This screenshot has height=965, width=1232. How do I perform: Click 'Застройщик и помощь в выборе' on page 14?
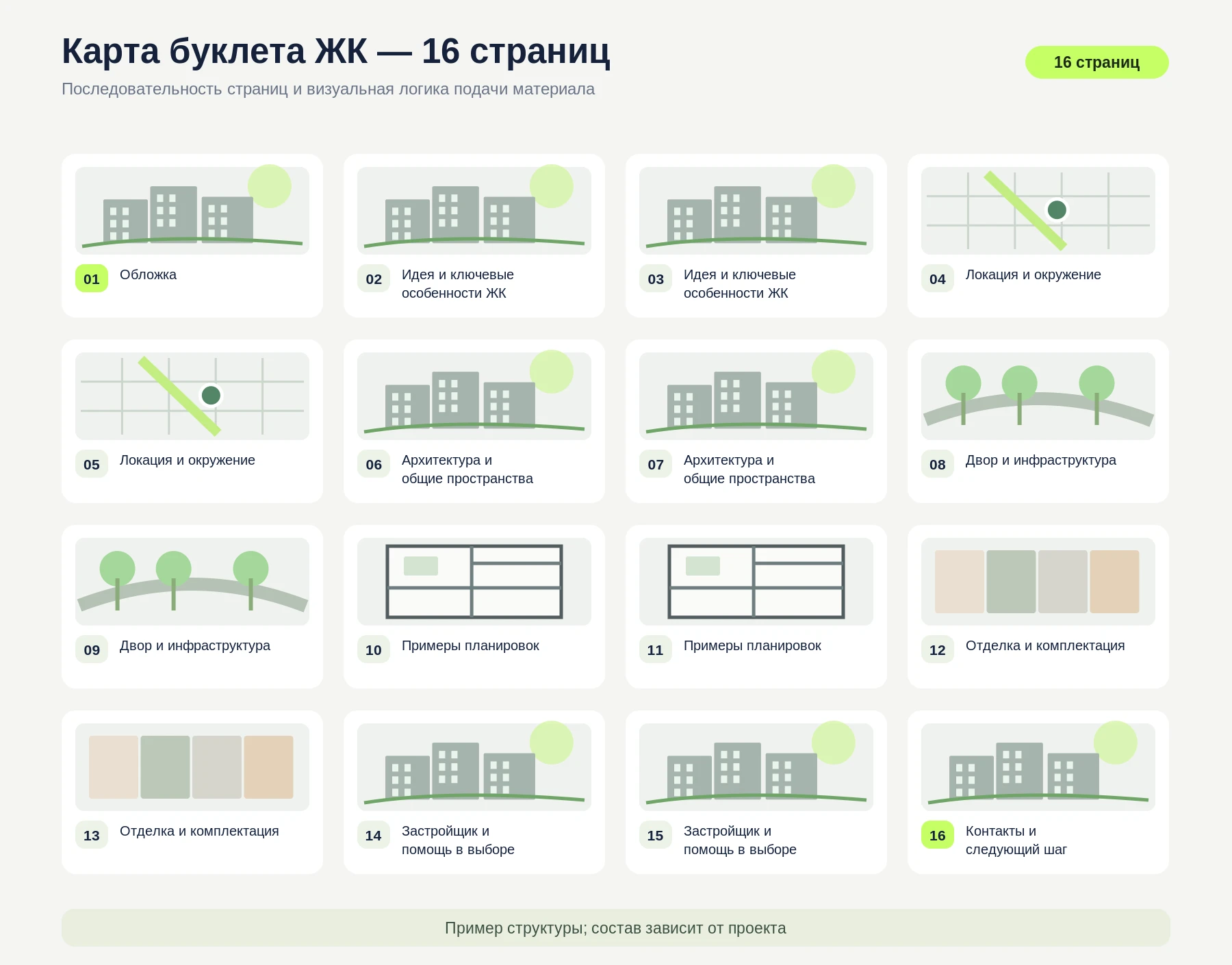[458, 840]
